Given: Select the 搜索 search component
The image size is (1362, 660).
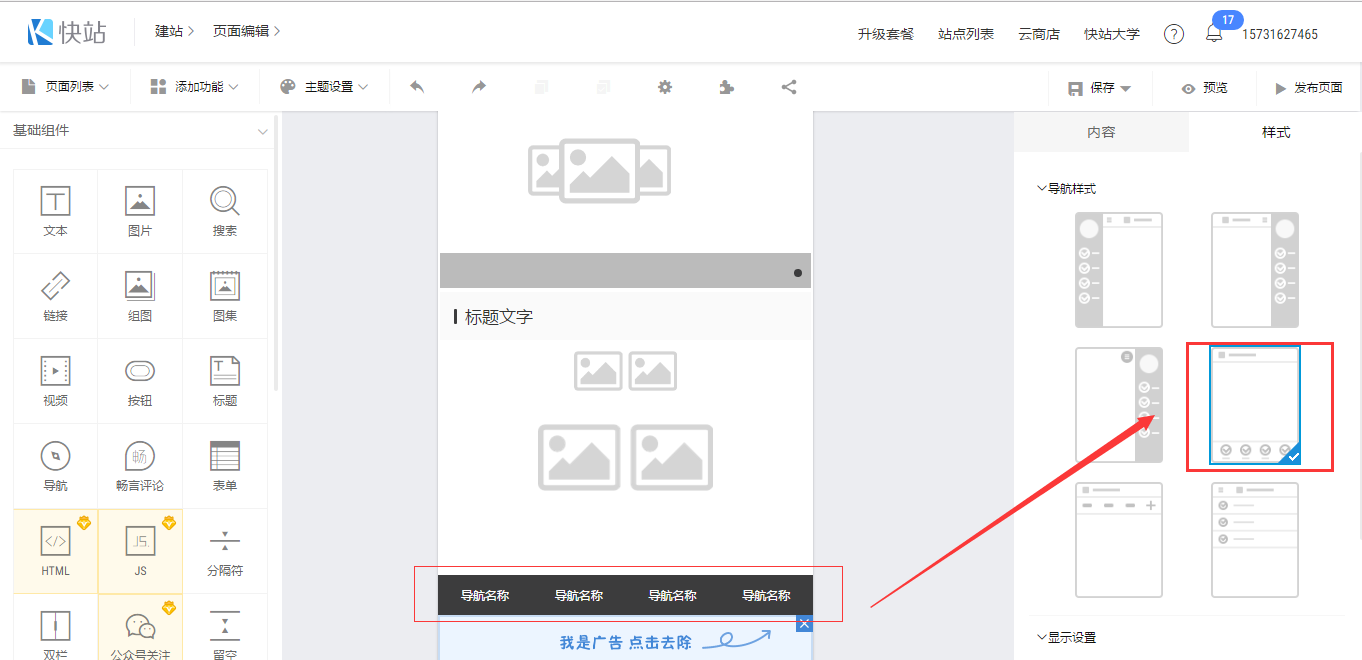Looking at the screenshot, I should click(225, 211).
